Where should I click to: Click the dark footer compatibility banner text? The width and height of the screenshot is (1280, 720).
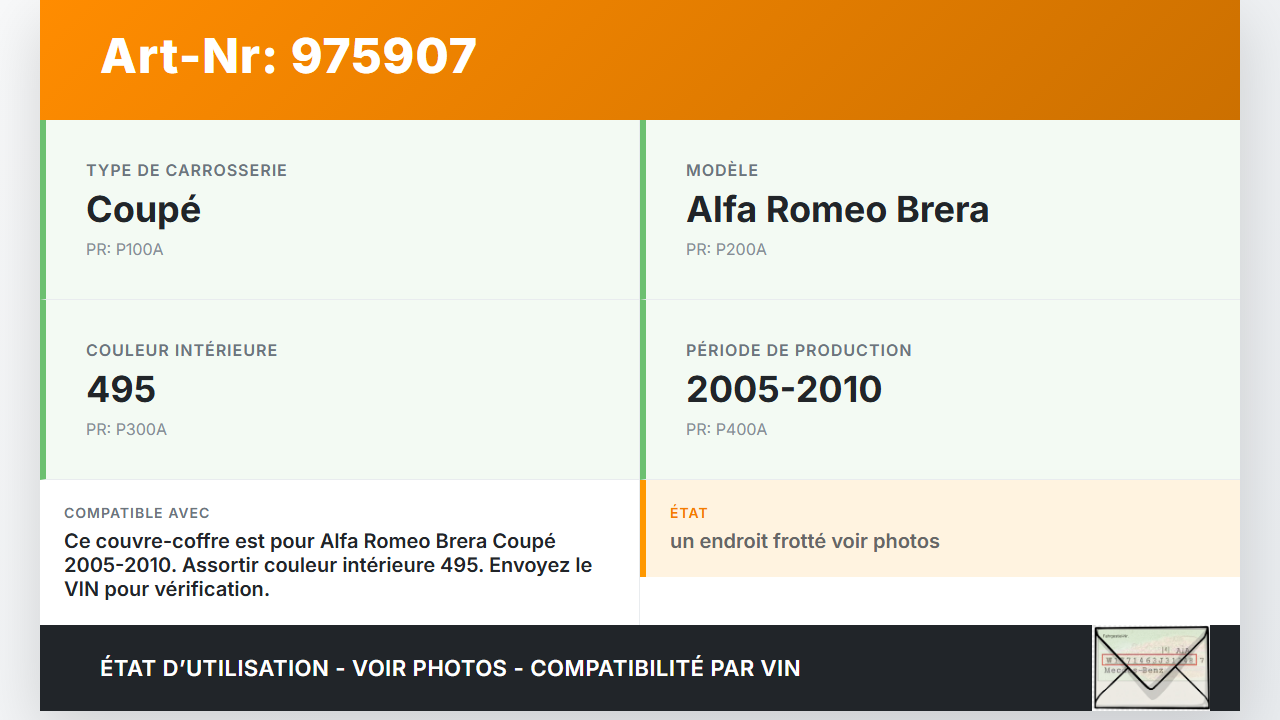pos(450,668)
